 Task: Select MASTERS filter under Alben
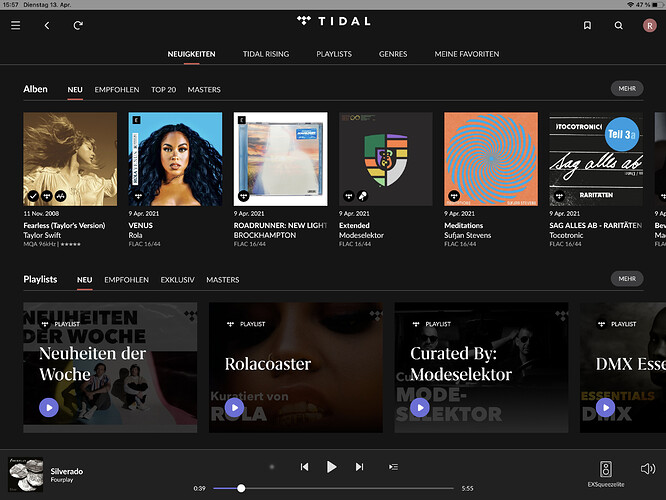(x=204, y=90)
